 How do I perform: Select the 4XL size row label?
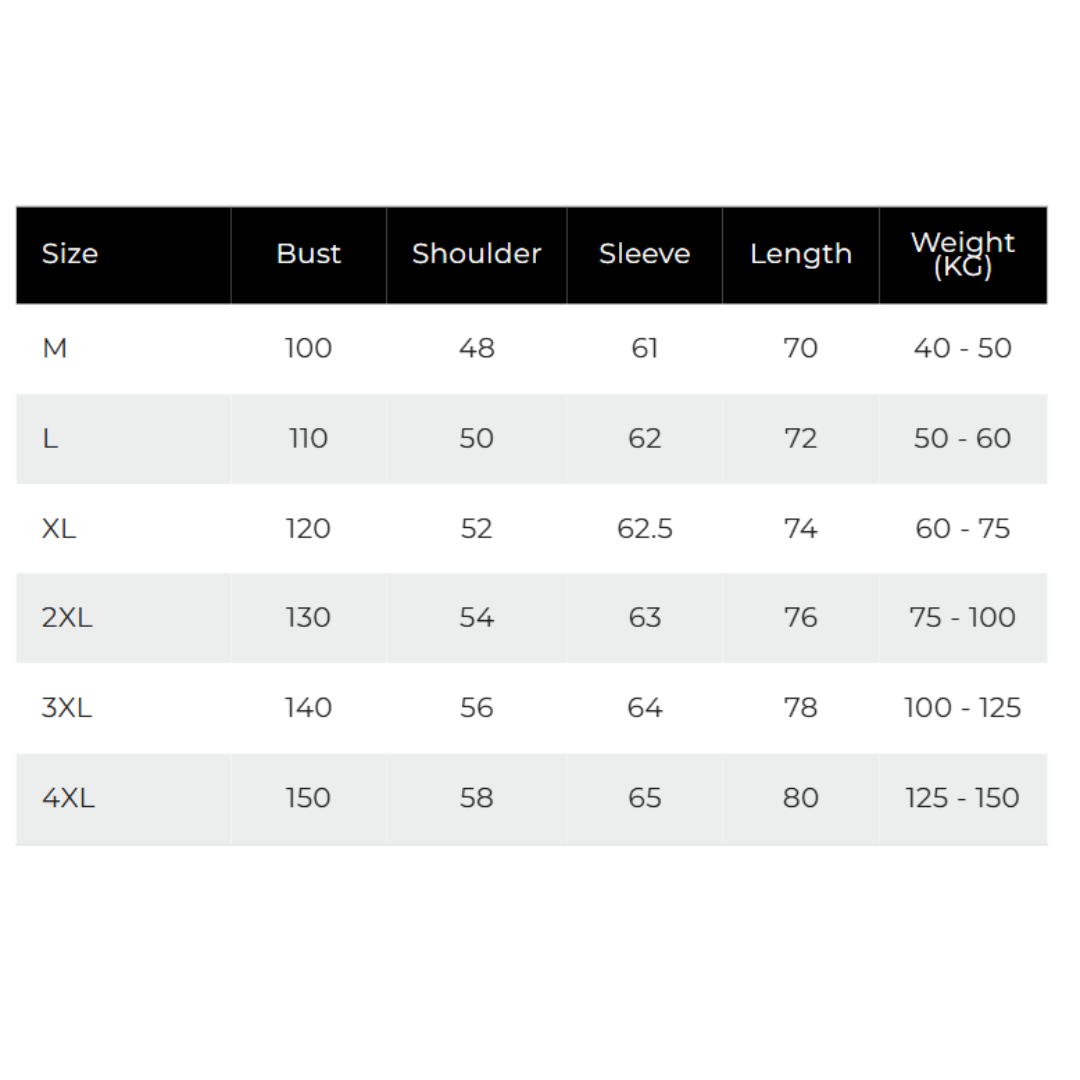point(68,798)
